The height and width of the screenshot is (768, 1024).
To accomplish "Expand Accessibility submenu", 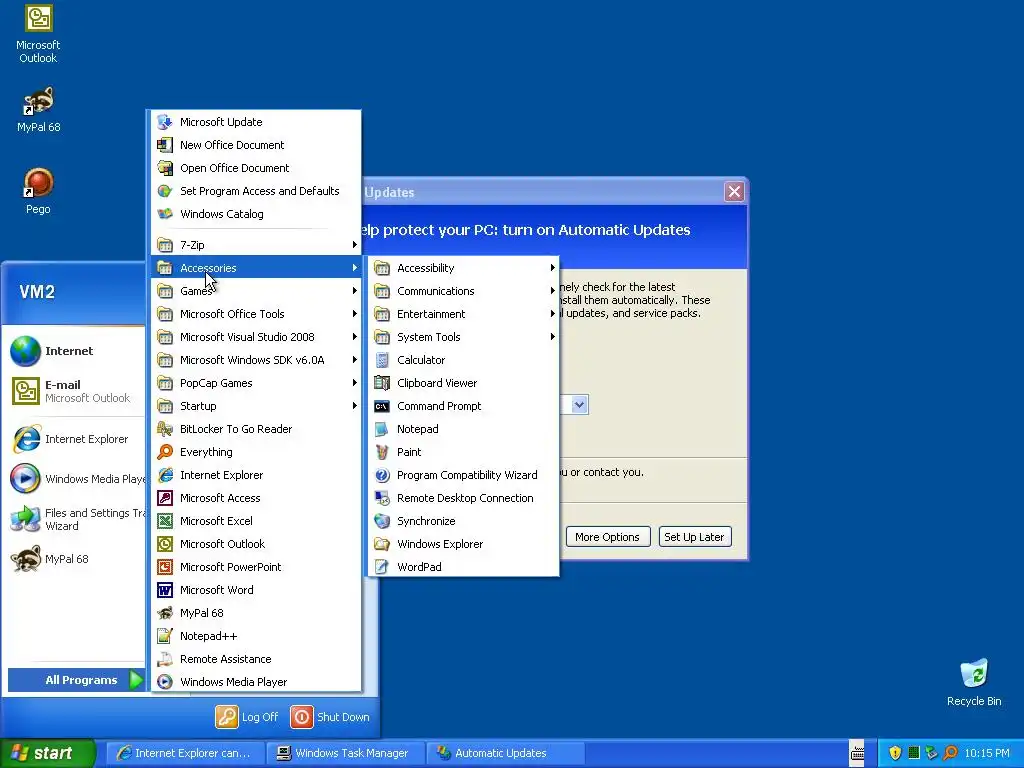I will [463, 268].
